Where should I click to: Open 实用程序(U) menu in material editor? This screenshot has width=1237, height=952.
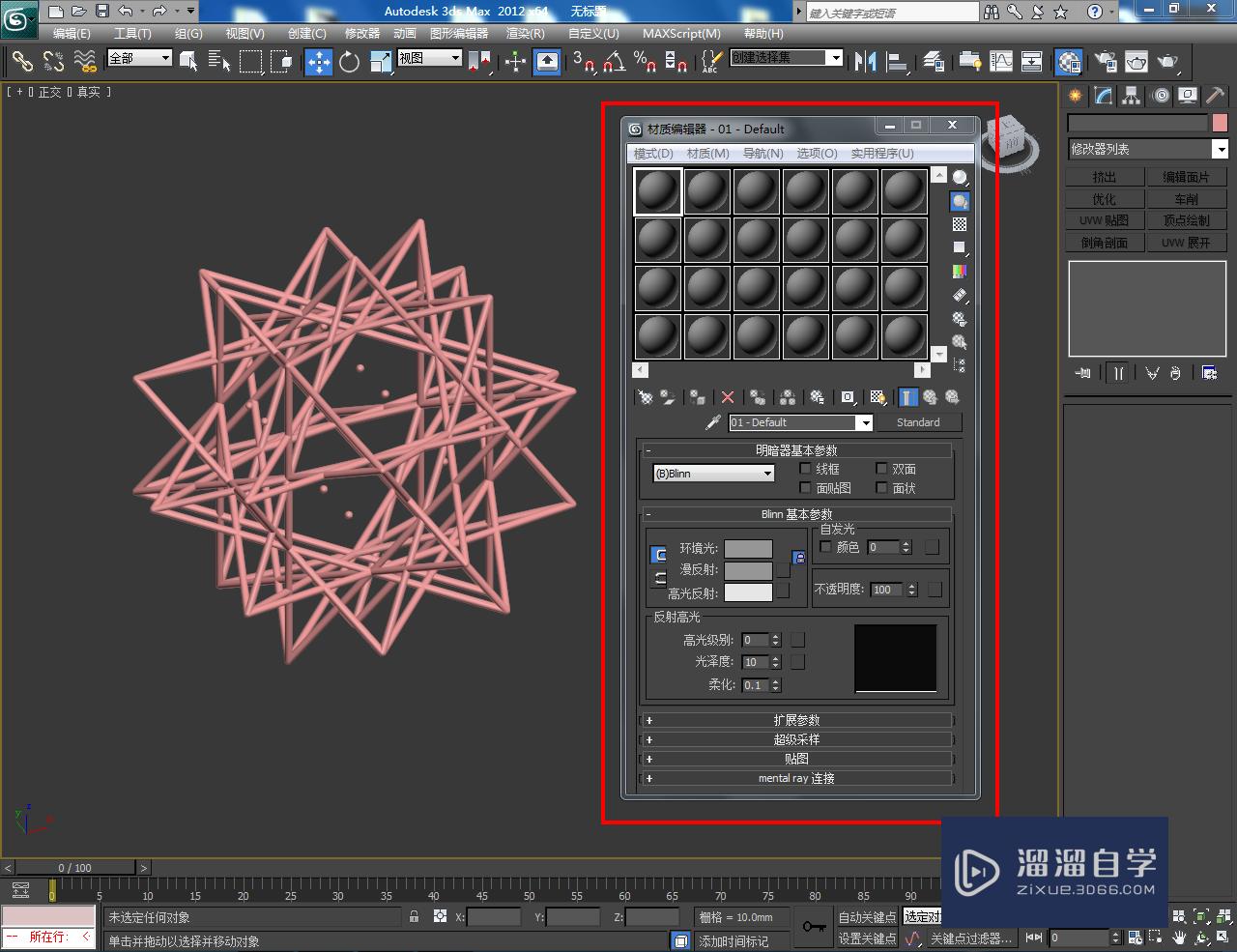882,154
